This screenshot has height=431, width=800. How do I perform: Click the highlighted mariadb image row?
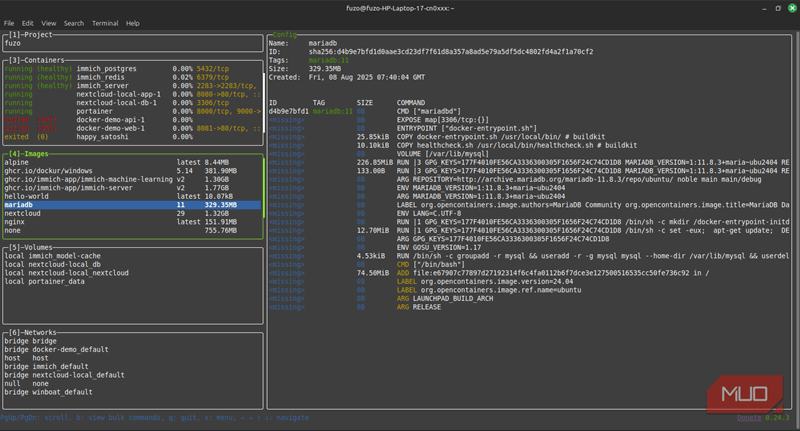(133, 205)
